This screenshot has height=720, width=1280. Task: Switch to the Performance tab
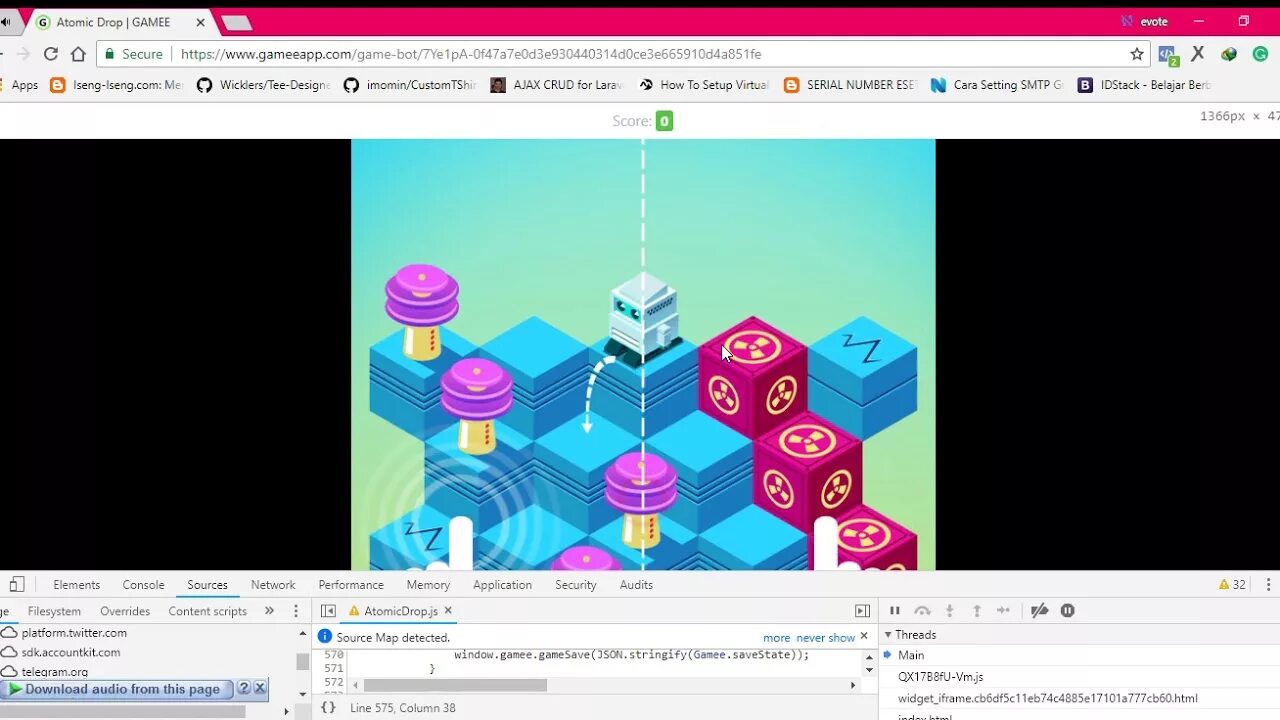pos(351,584)
